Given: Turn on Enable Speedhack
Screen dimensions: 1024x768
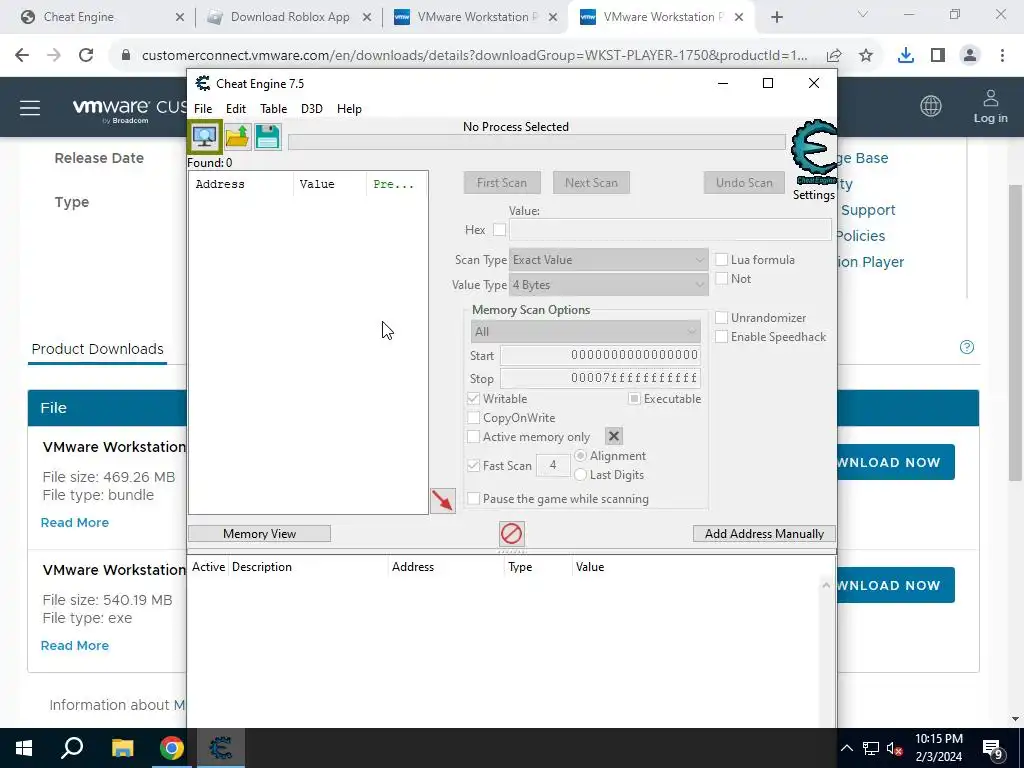Looking at the screenshot, I should click(722, 336).
